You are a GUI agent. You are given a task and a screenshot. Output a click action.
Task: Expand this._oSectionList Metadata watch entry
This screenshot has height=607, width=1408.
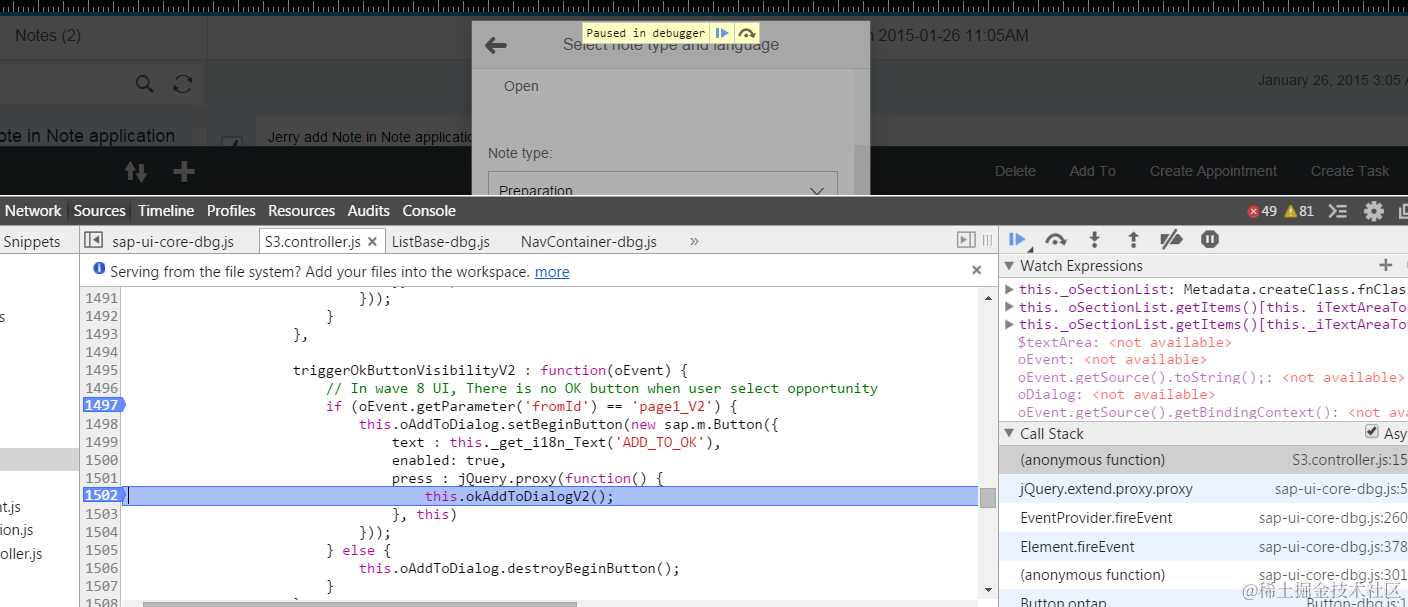[x=1009, y=290]
